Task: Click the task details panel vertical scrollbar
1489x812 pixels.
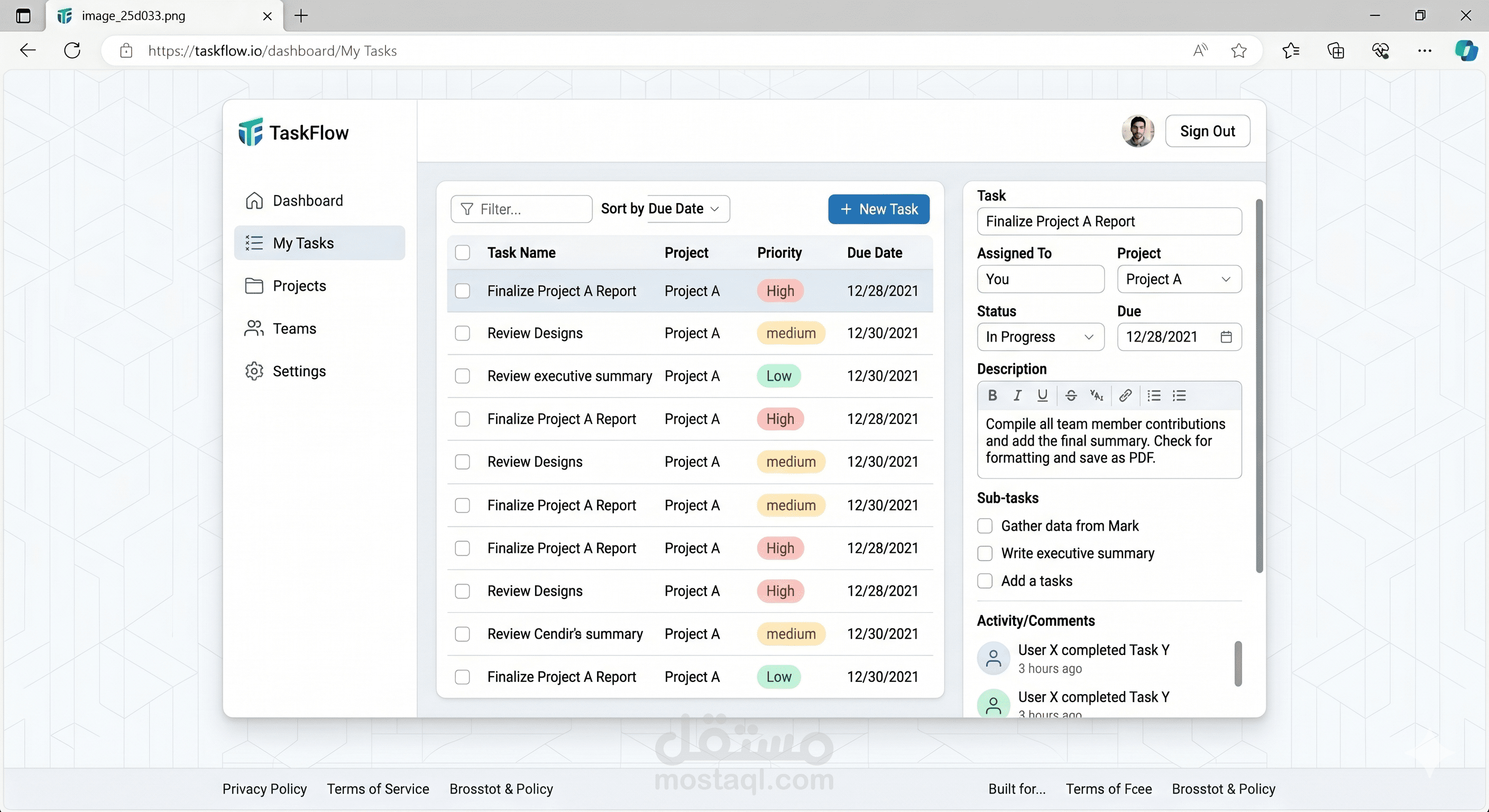Action: point(1259,386)
